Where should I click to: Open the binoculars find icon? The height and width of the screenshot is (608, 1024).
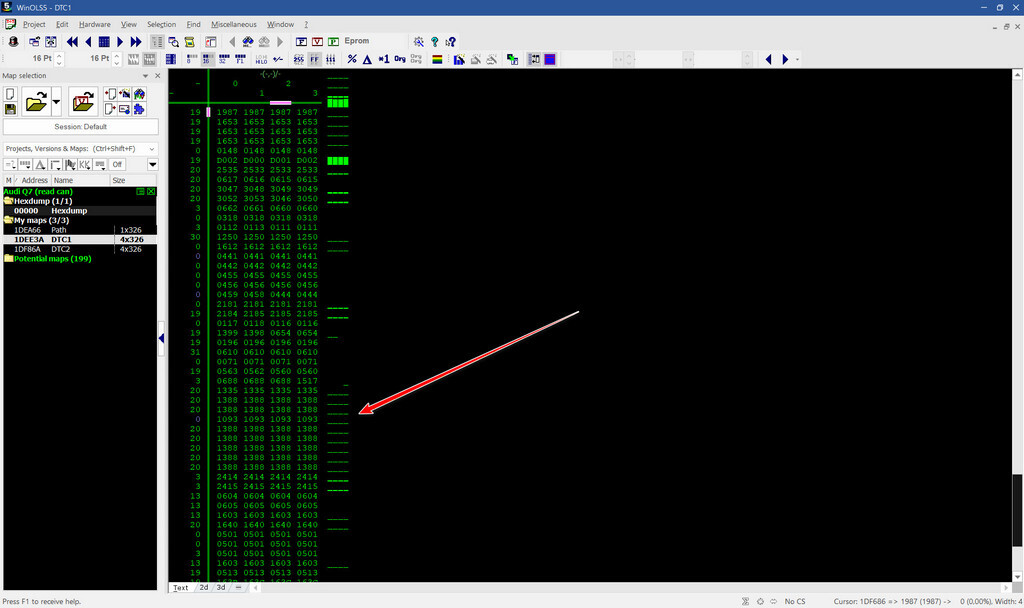tap(248, 42)
